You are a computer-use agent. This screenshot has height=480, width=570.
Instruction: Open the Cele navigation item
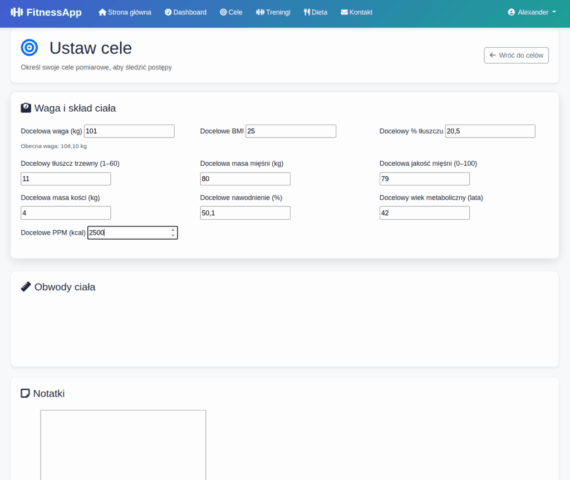click(231, 12)
